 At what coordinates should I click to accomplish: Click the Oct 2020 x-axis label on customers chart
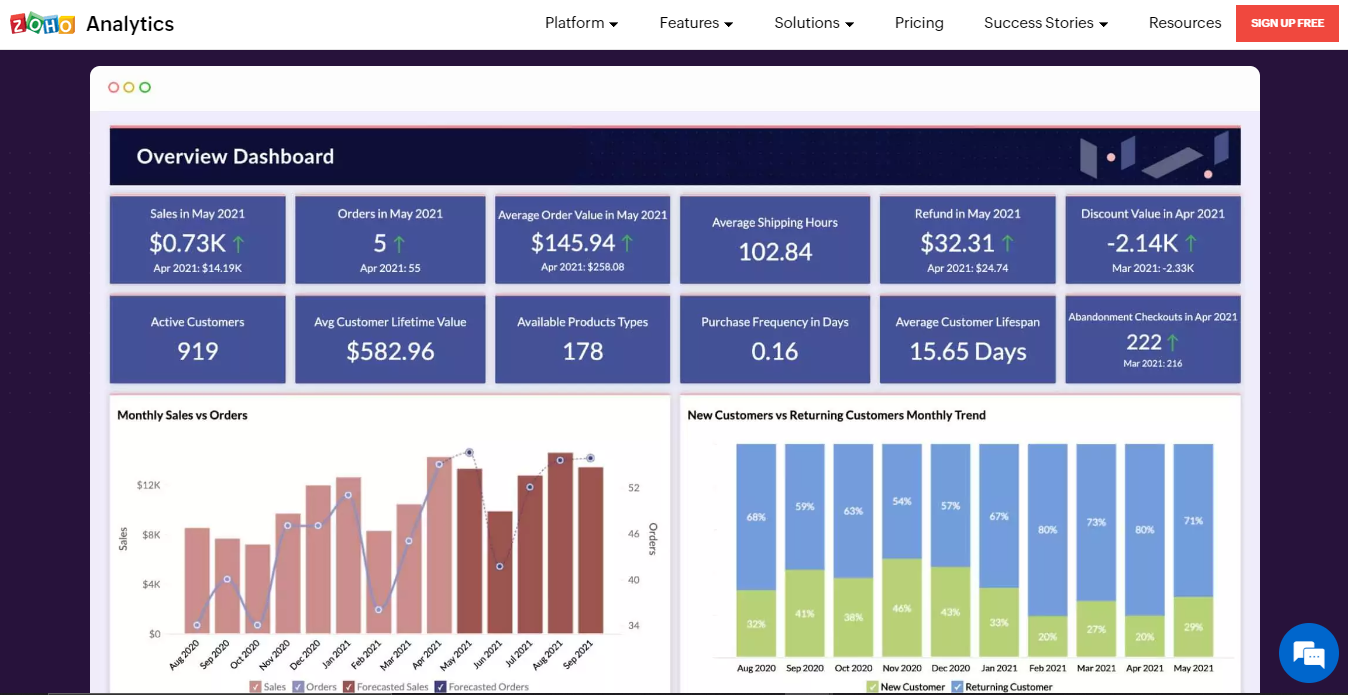pyautogui.click(x=853, y=668)
